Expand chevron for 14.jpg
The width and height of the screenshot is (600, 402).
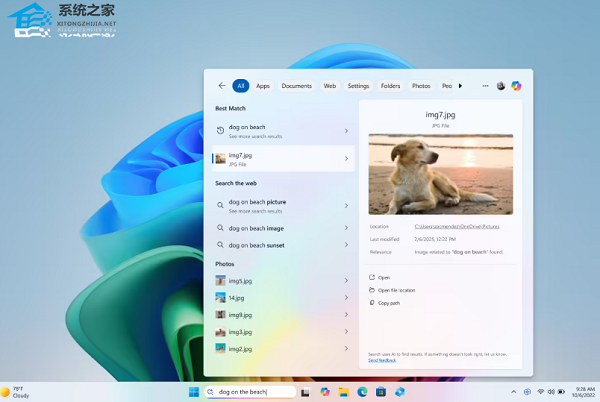(x=346, y=297)
